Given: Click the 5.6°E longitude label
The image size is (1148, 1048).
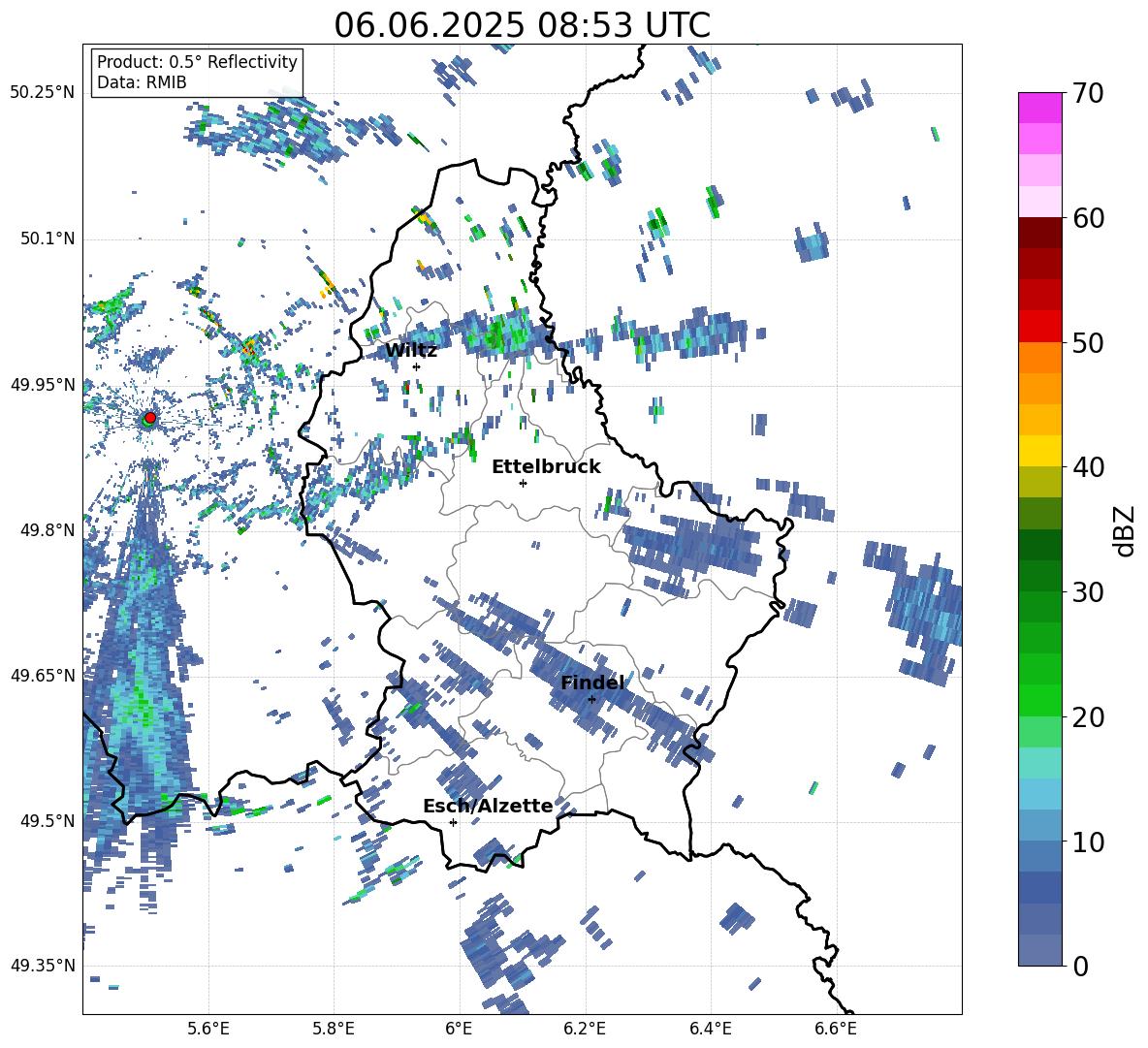Looking at the screenshot, I should (208, 1029).
